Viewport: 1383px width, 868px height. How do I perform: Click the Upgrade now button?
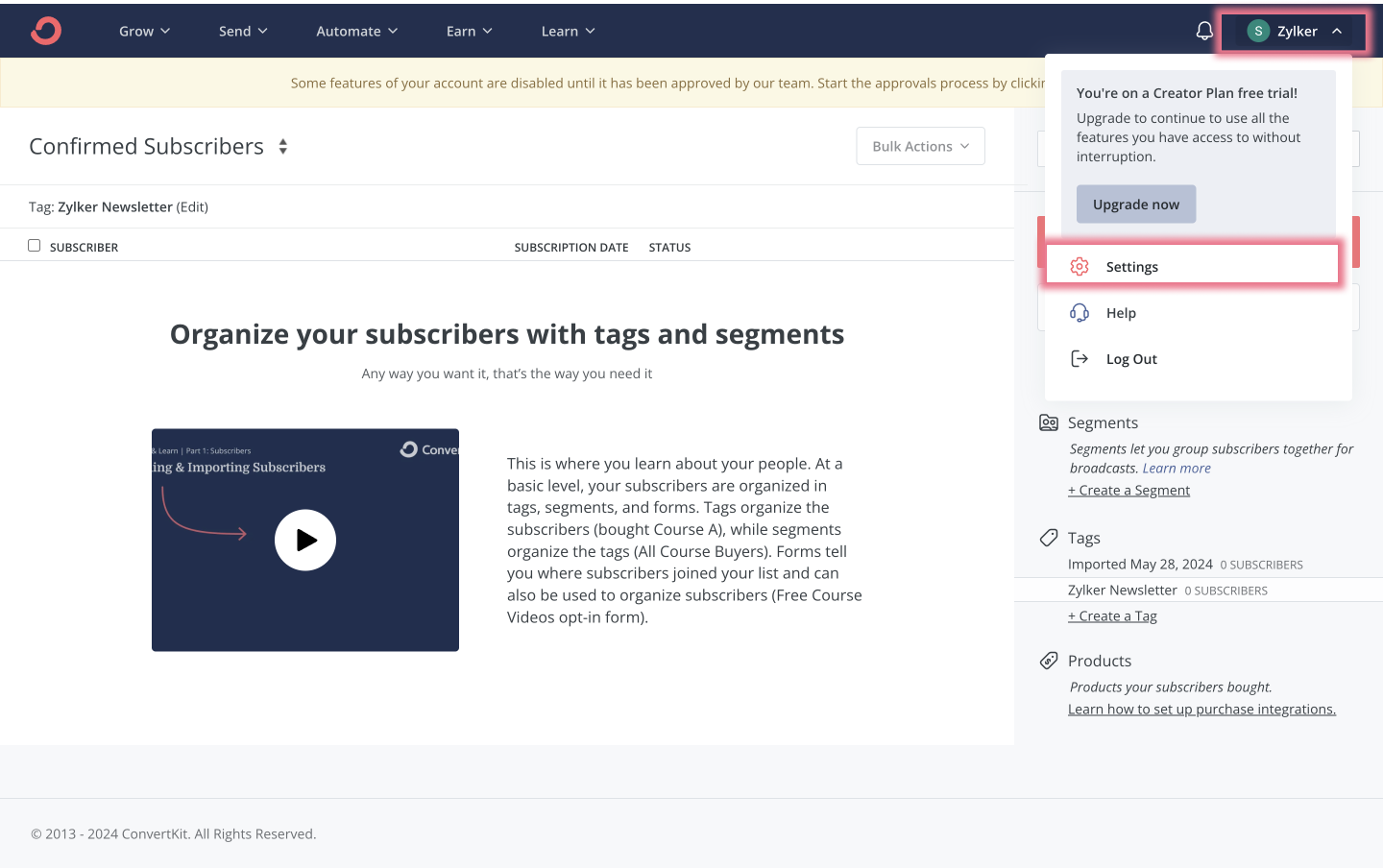click(x=1136, y=205)
